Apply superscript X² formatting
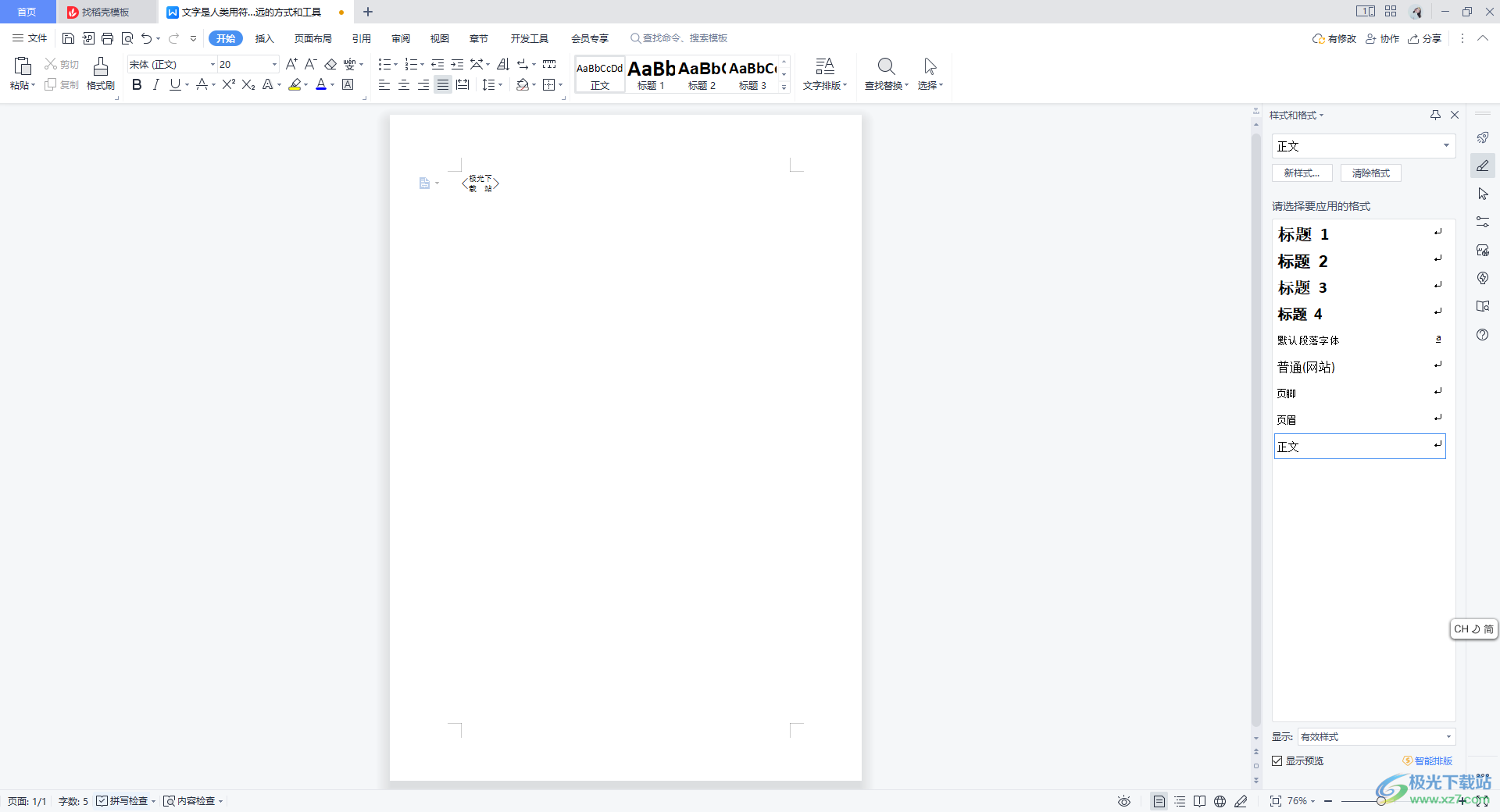Viewport: 1500px width, 812px height. [x=228, y=84]
